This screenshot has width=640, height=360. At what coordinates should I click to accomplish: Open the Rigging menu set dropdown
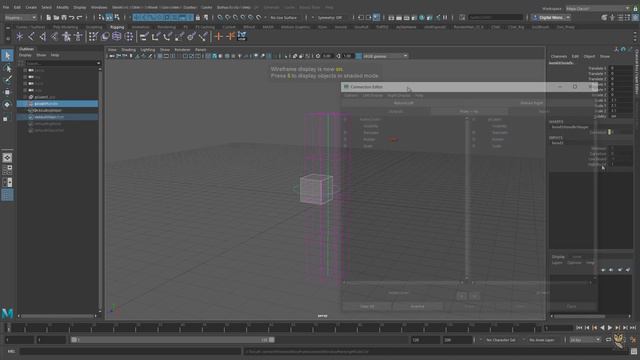point(20,18)
